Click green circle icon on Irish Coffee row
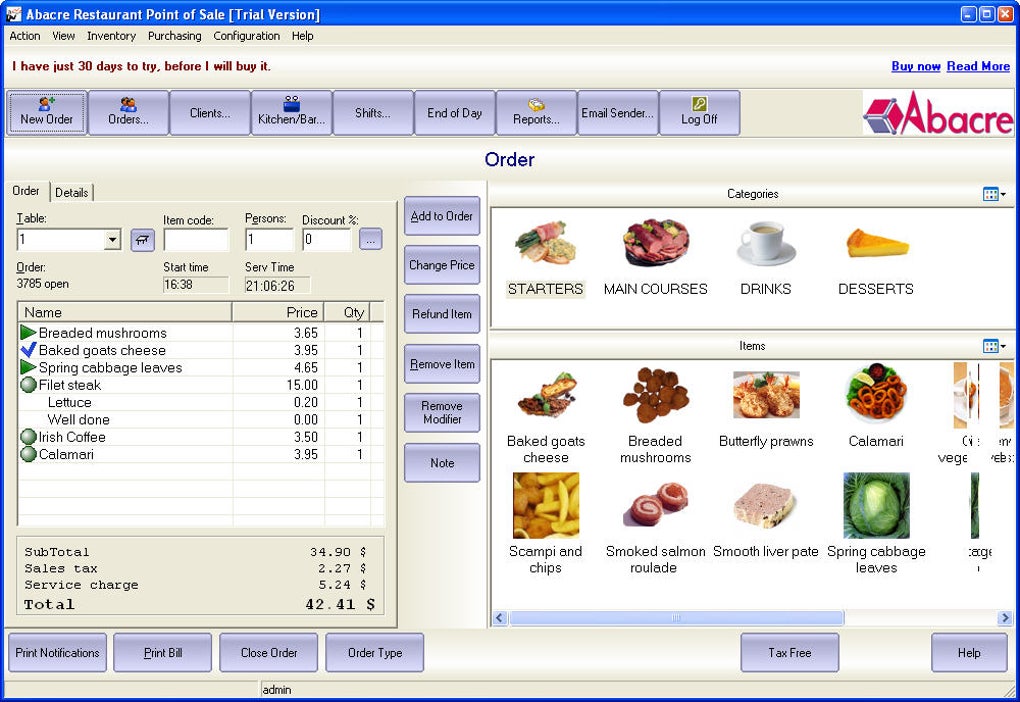This screenshot has height=702, width=1020. [x=28, y=437]
